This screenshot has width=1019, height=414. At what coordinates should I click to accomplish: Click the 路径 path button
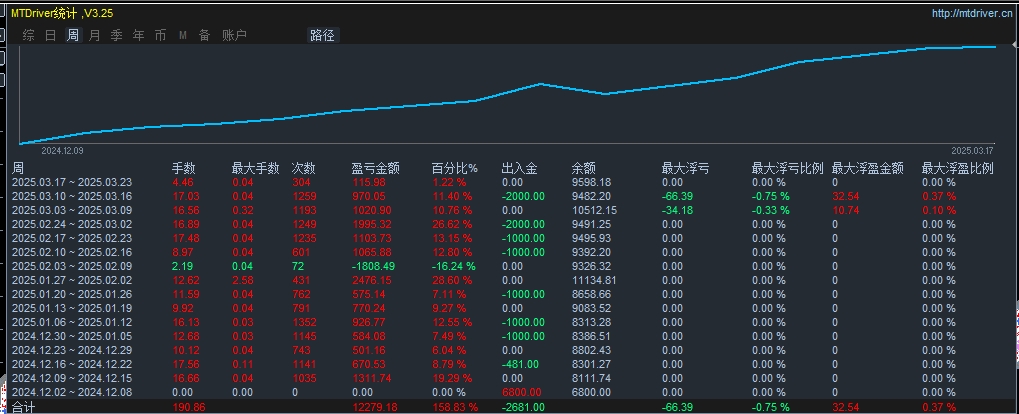[323, 35]
